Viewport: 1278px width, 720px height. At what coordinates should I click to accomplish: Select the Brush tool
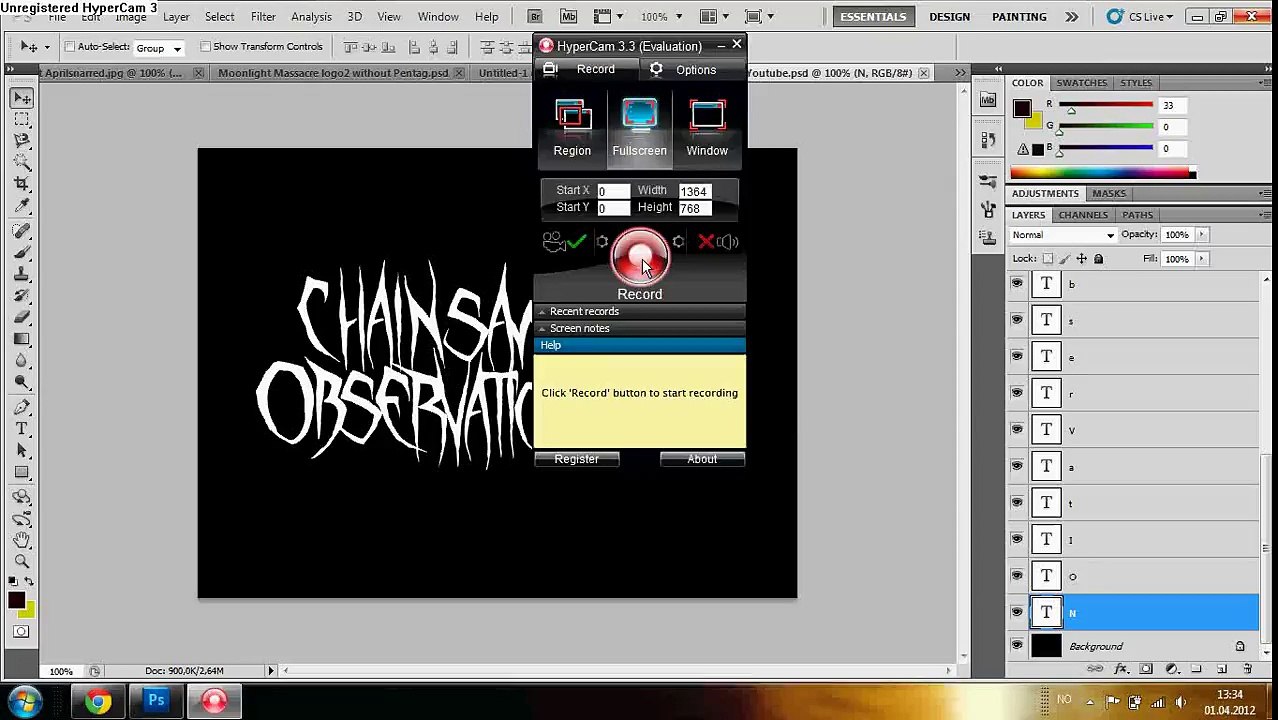coord(22,252)
